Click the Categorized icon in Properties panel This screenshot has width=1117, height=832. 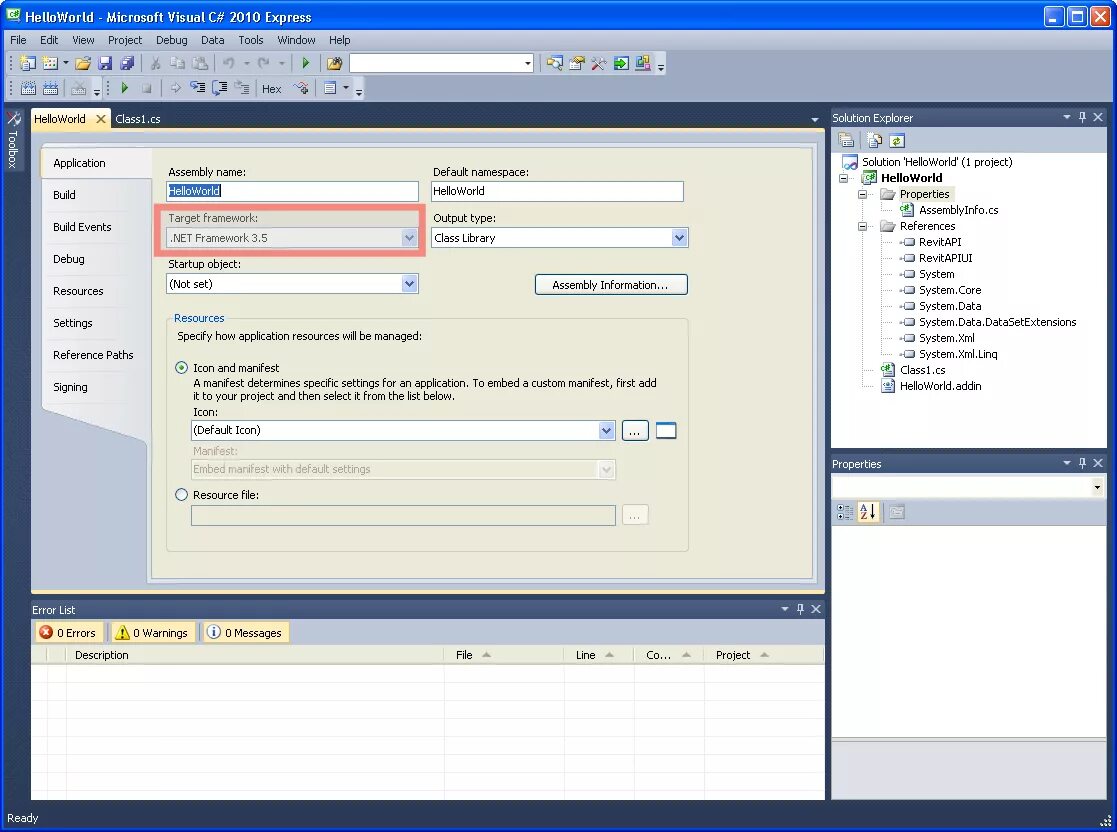click(x=845, y=512)
